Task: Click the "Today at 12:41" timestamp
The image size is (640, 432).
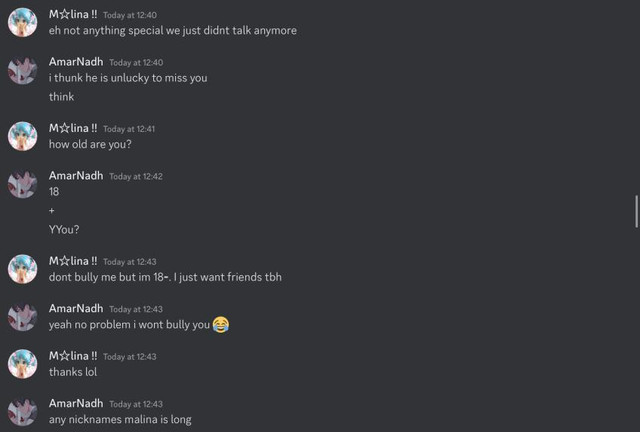Action: coord(129,129)
